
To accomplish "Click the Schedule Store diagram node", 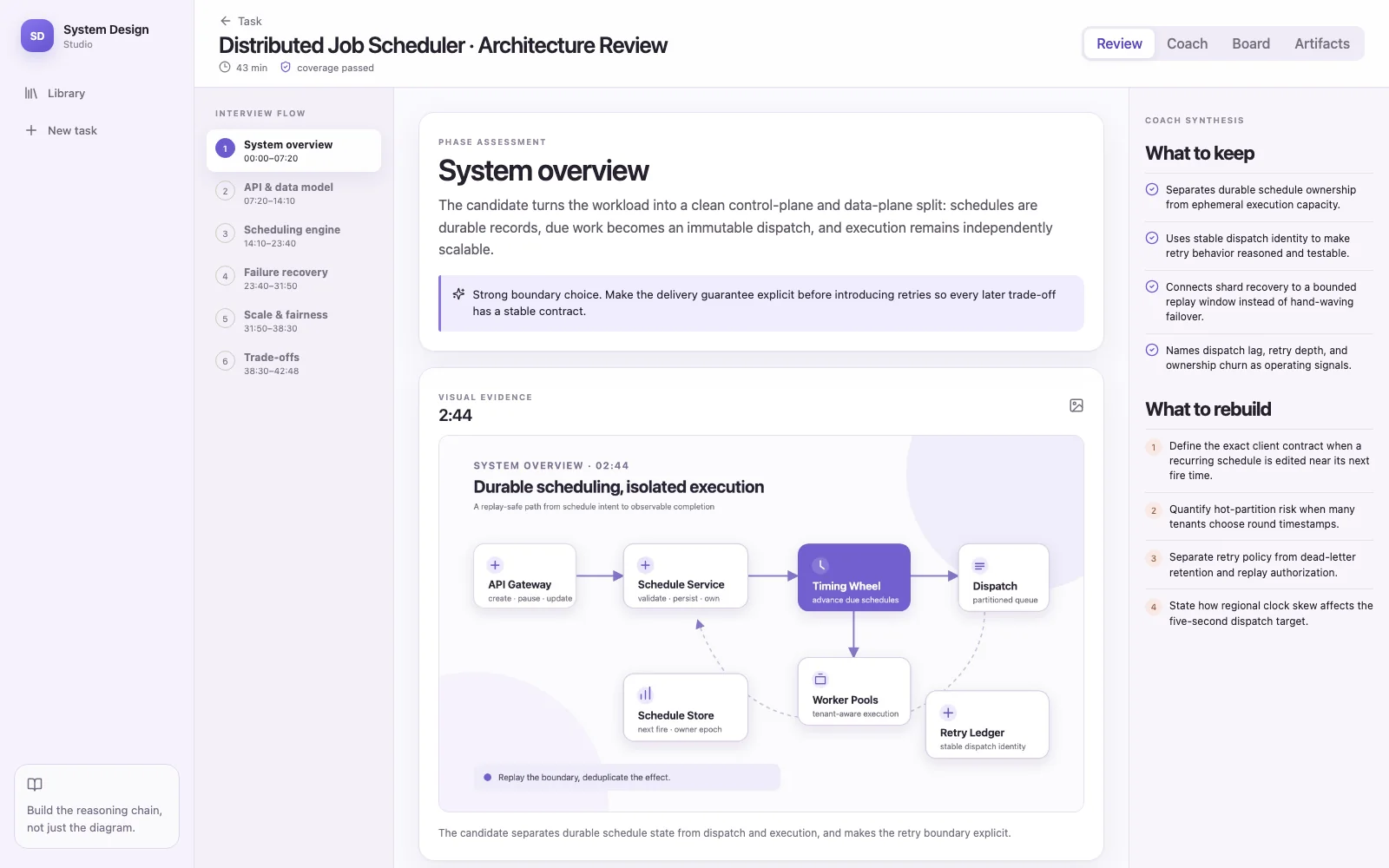I will click(x=686, y=707).
